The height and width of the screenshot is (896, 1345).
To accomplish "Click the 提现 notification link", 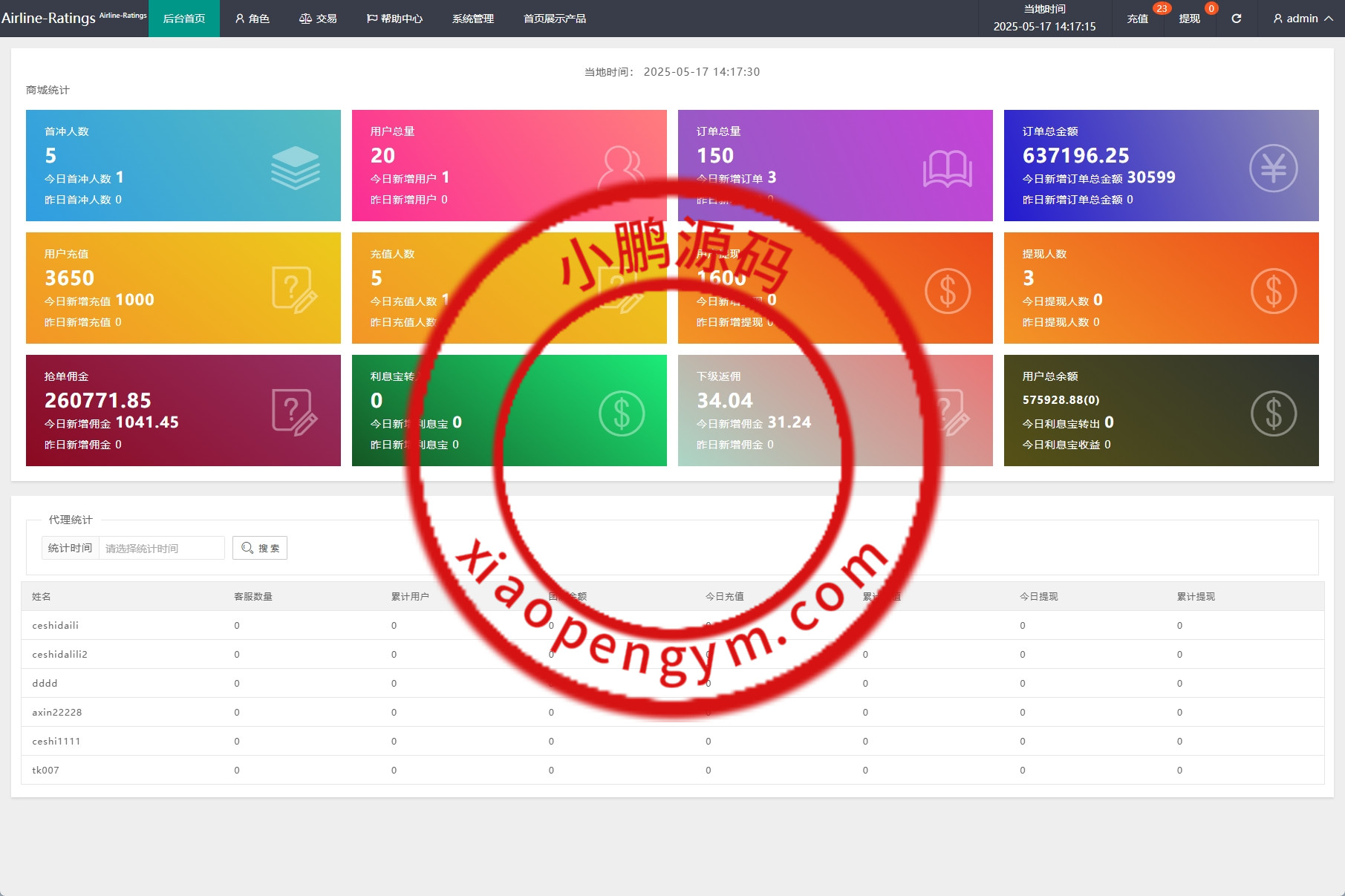I will pyautogui.click(x=1189, y=19).
